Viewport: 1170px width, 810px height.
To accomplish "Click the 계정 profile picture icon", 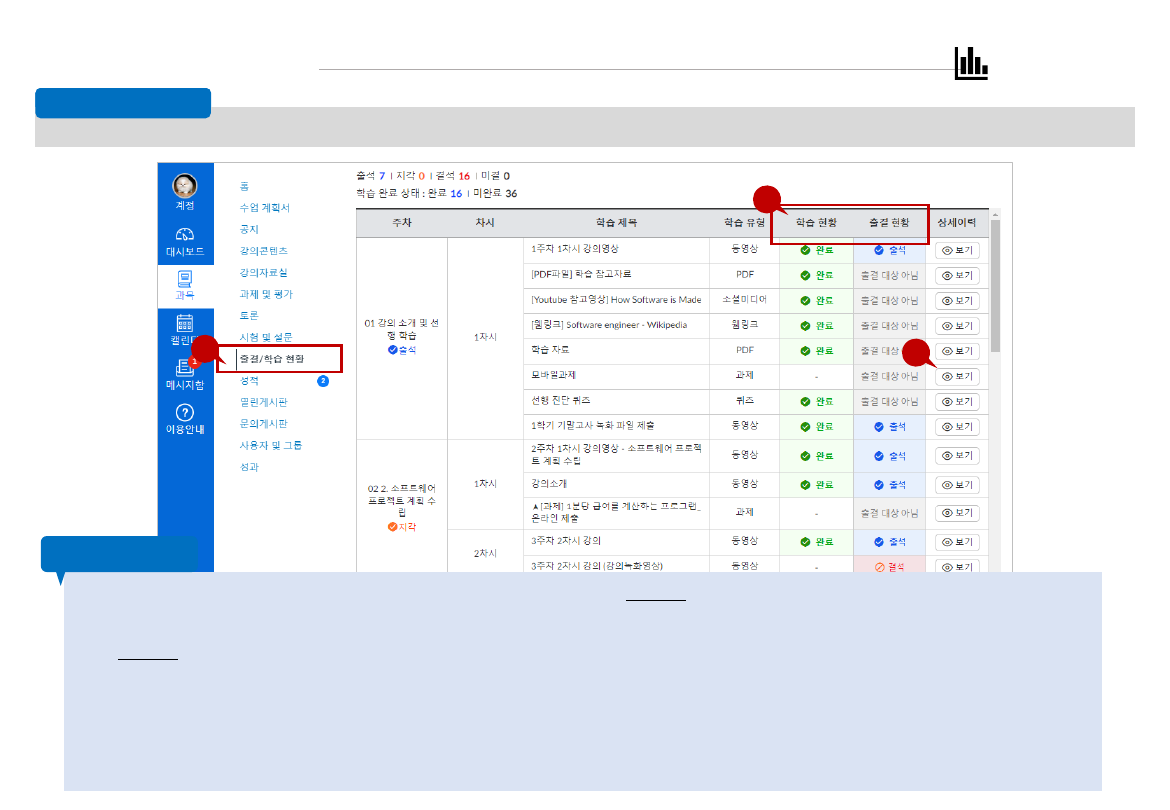I will (184, 183).
